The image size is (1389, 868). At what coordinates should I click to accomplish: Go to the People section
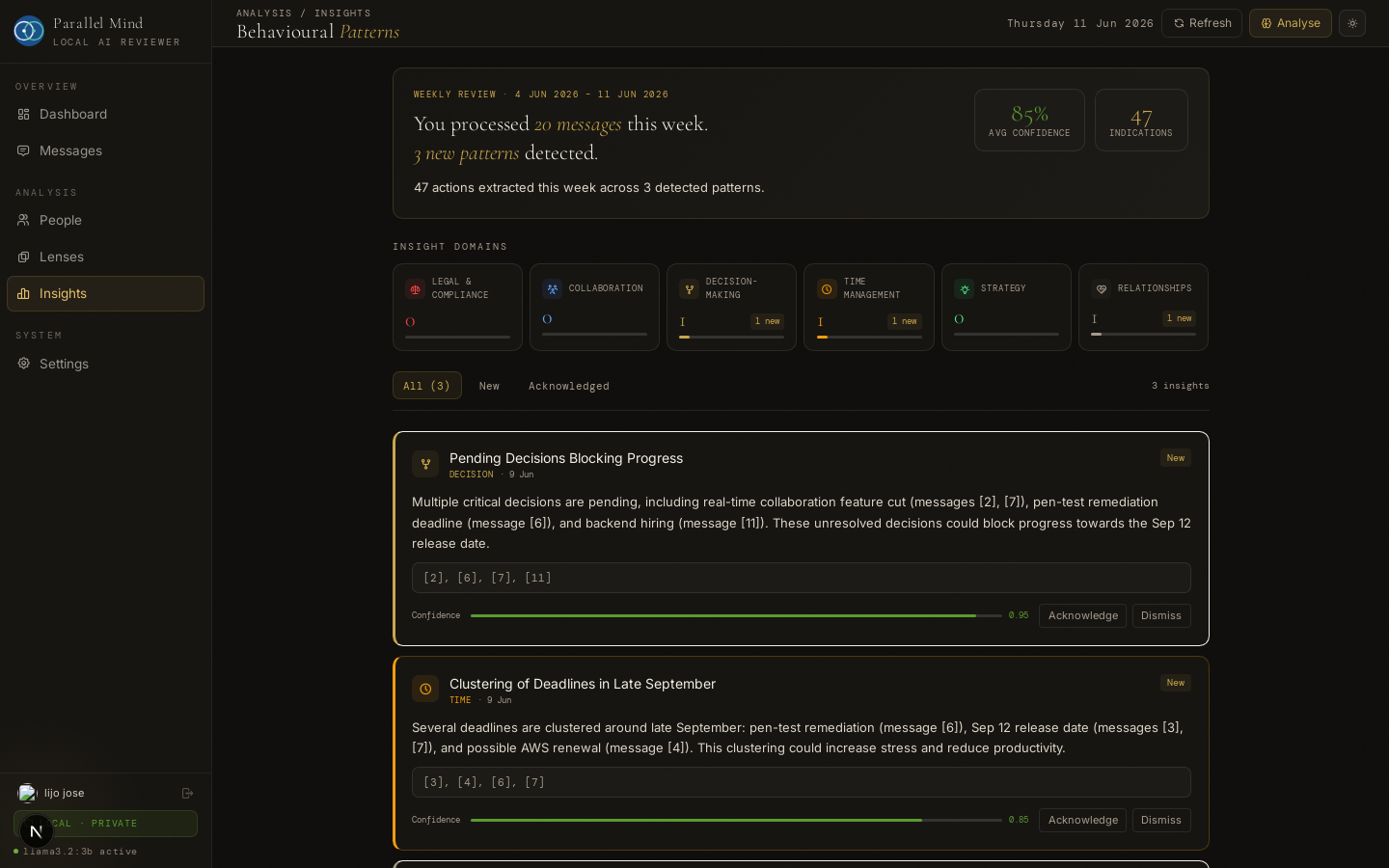click(105, 220)
